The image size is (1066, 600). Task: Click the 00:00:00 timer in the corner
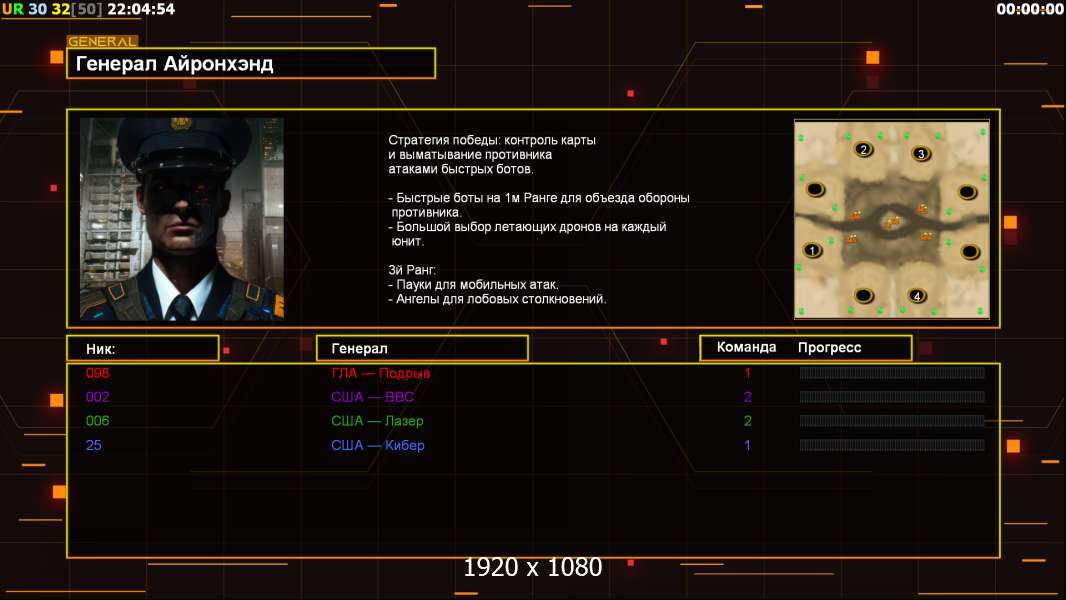(x=1029, y=9)
